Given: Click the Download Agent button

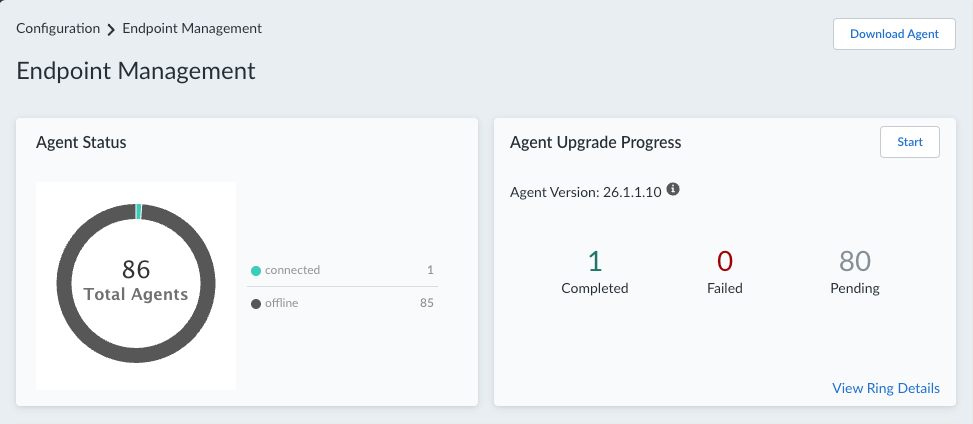Looking at the screenshot, I should (894, 34).
